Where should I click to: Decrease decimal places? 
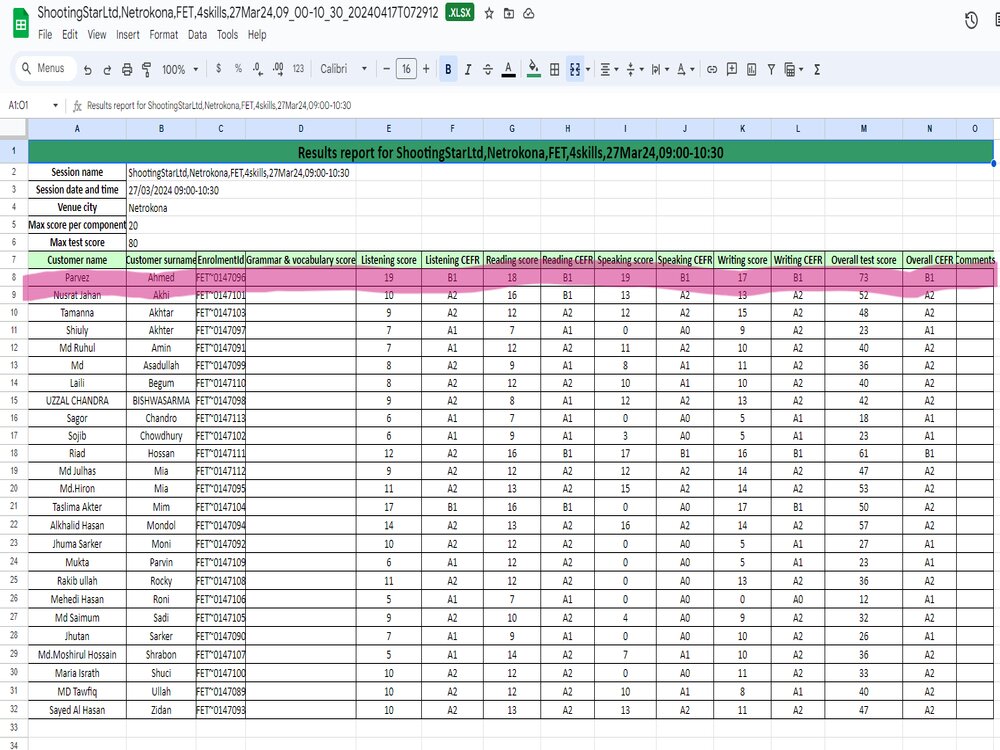(x=258, y=69)
